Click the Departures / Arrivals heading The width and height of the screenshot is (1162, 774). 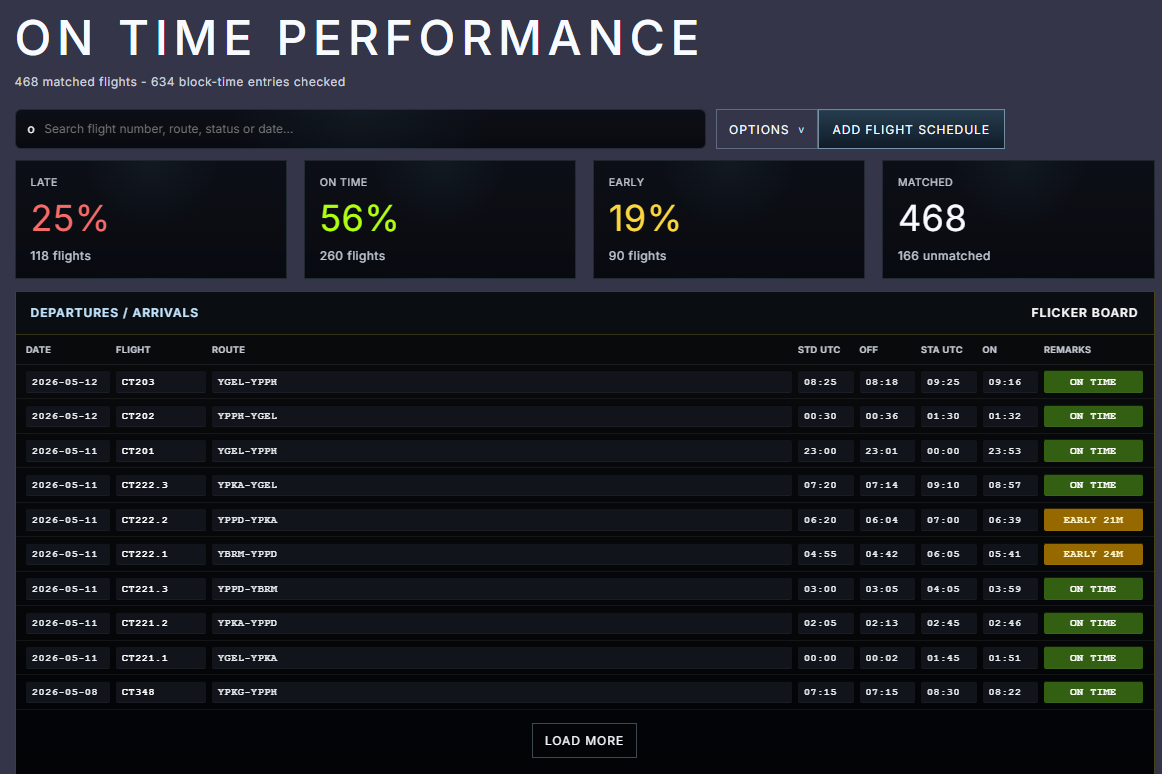(x=114, y=313)
